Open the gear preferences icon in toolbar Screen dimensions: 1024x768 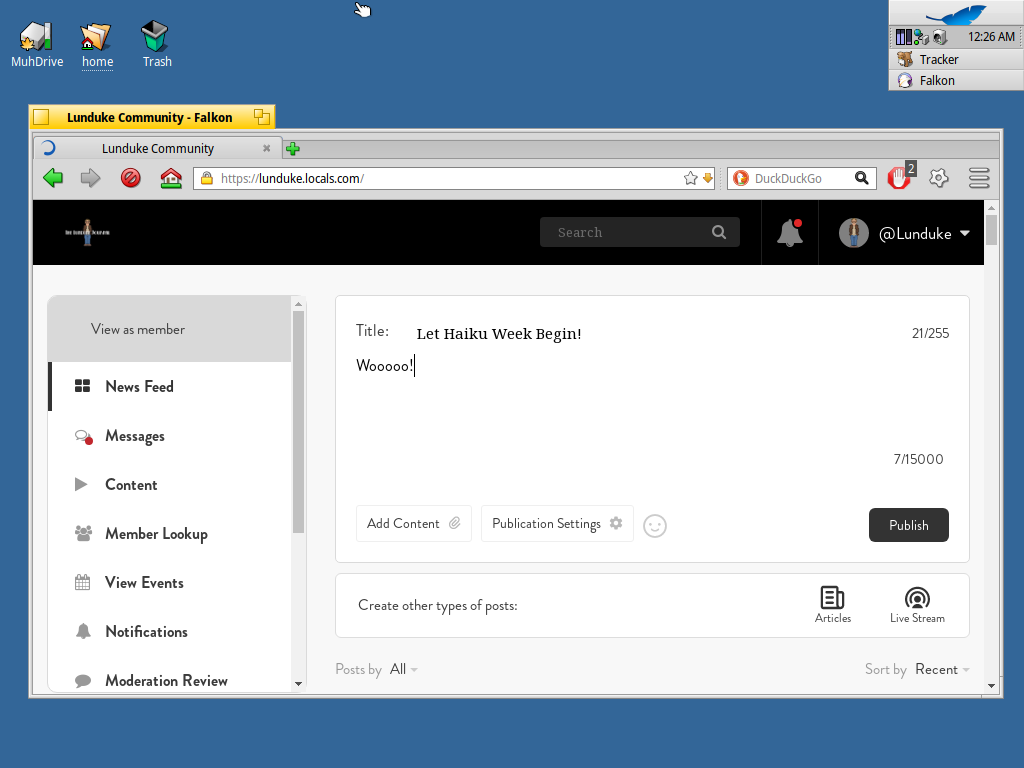click(x=938, y=178)
